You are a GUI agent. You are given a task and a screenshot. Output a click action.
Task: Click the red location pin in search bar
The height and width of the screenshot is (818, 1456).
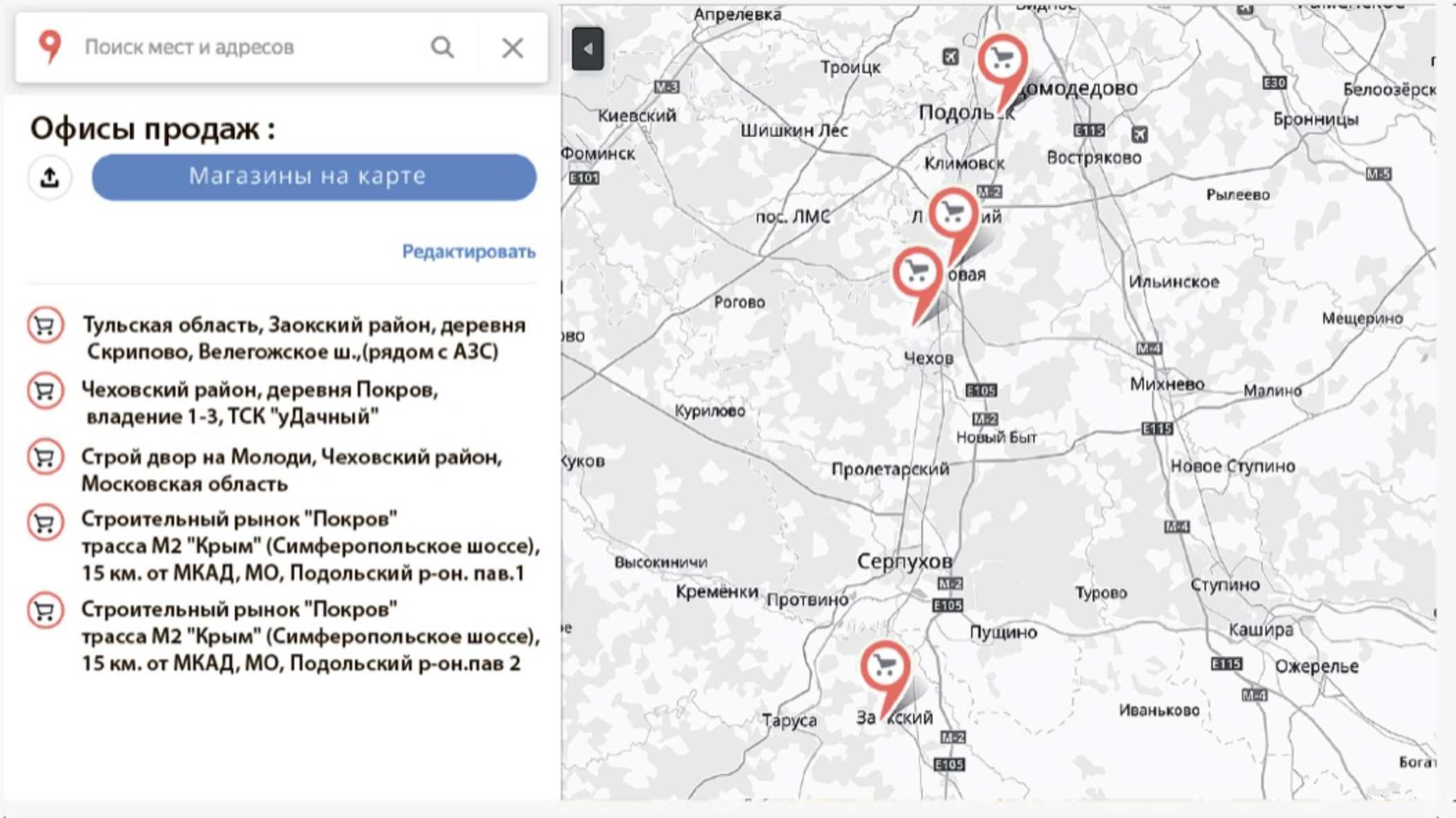click(x=50, y=47)
